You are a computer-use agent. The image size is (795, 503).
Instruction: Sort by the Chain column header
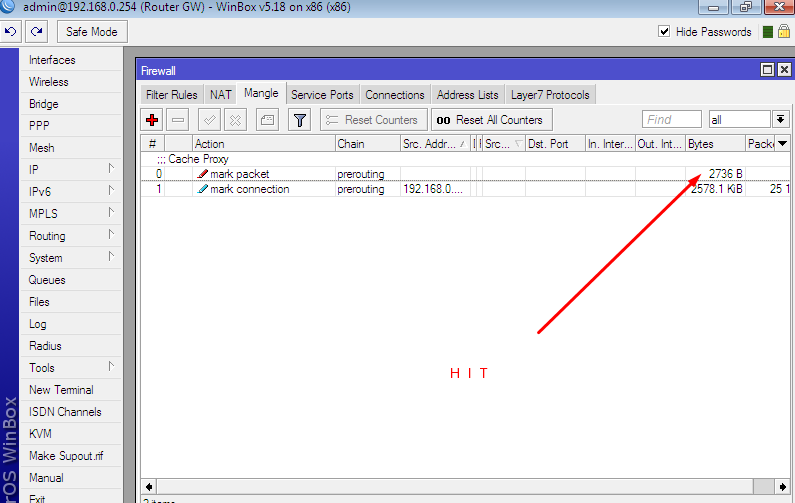pos(368,144)
